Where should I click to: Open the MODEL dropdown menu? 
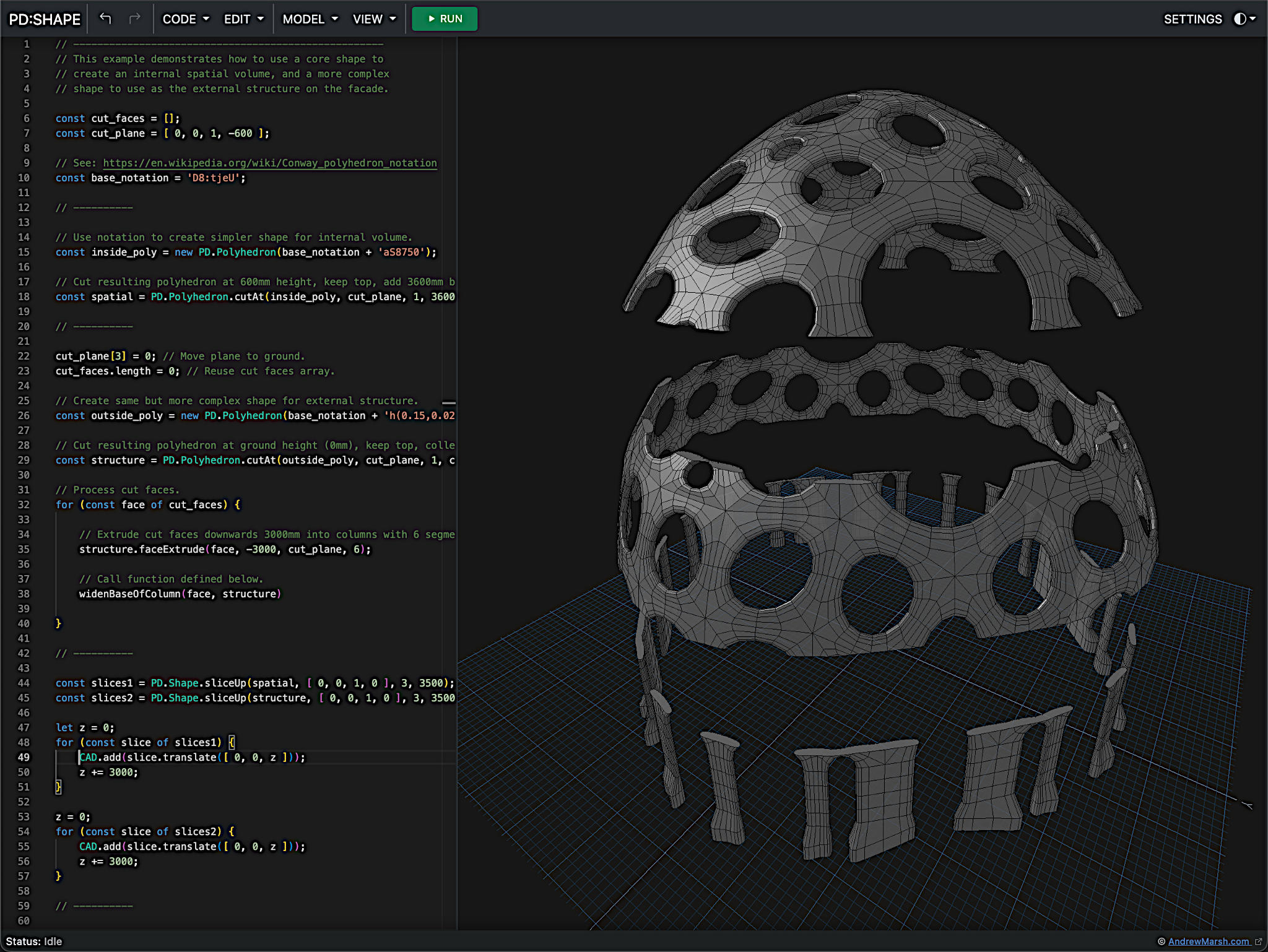pos(310,19)
